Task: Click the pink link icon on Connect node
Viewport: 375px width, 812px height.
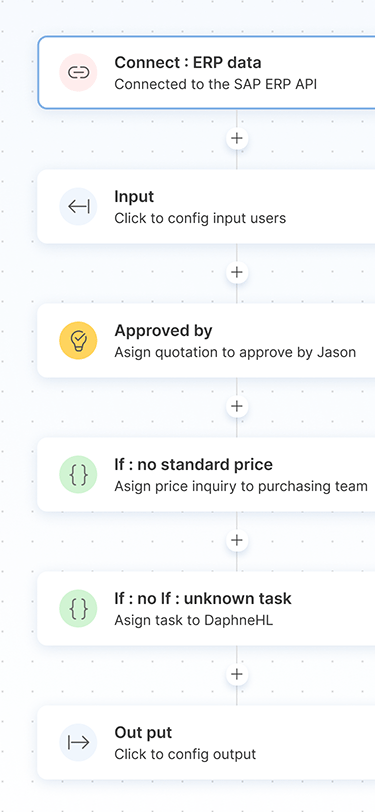Action: pos(78,72)
